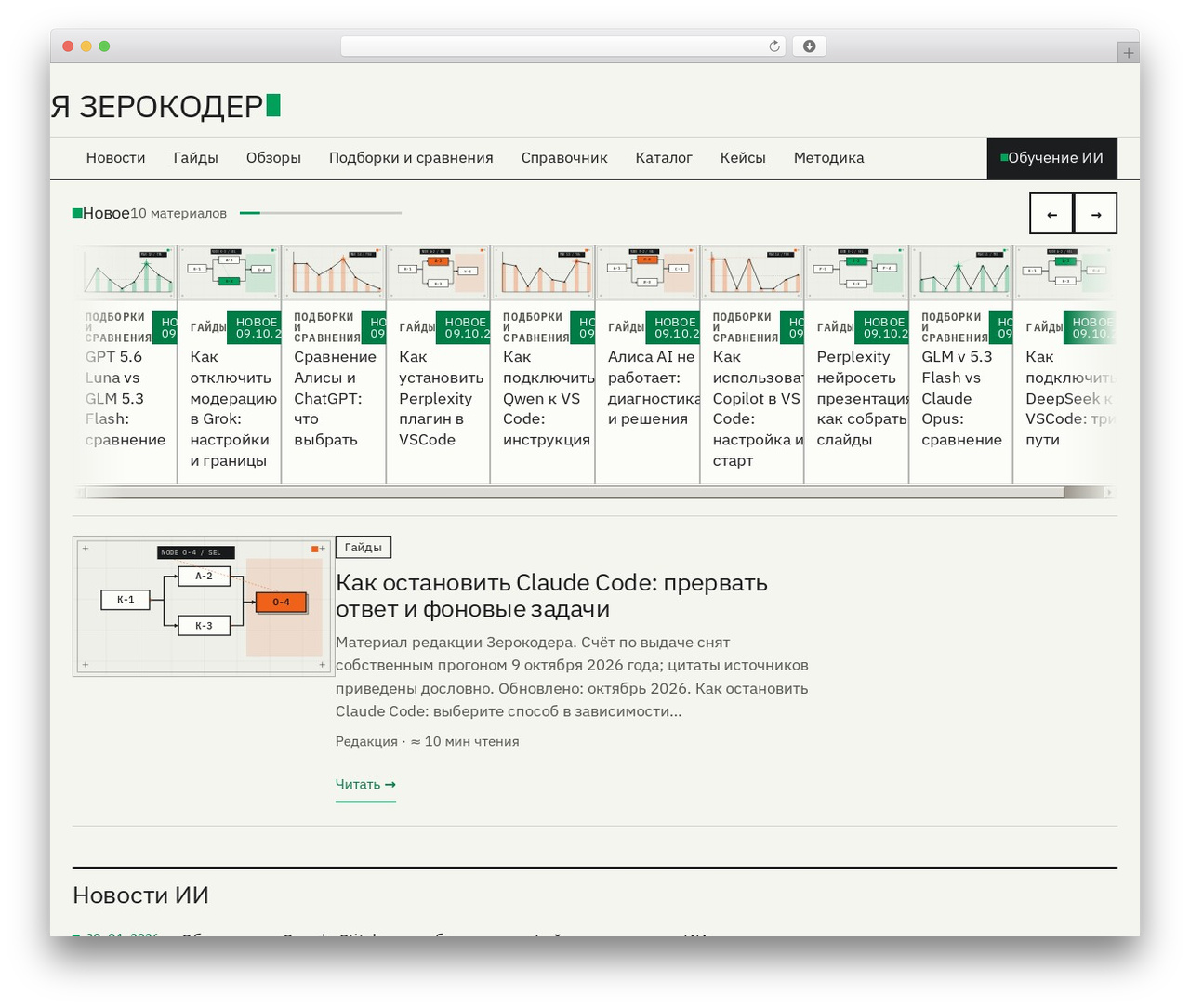This screenshot has height=1008, width=1190.
Task: Click the carousel's horizontal scrollbar thumb
Action: point(575,493)
